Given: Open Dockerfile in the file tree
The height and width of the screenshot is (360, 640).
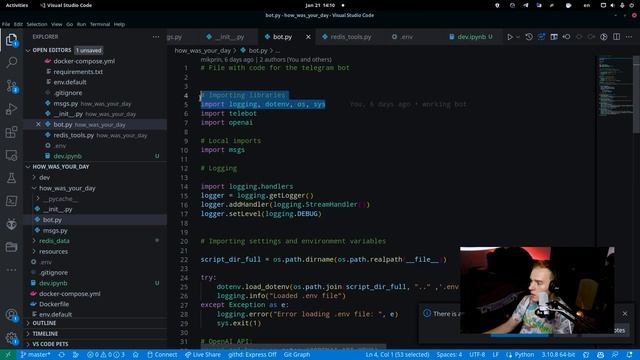Looking at the screenshot, I should click(54, 304).
